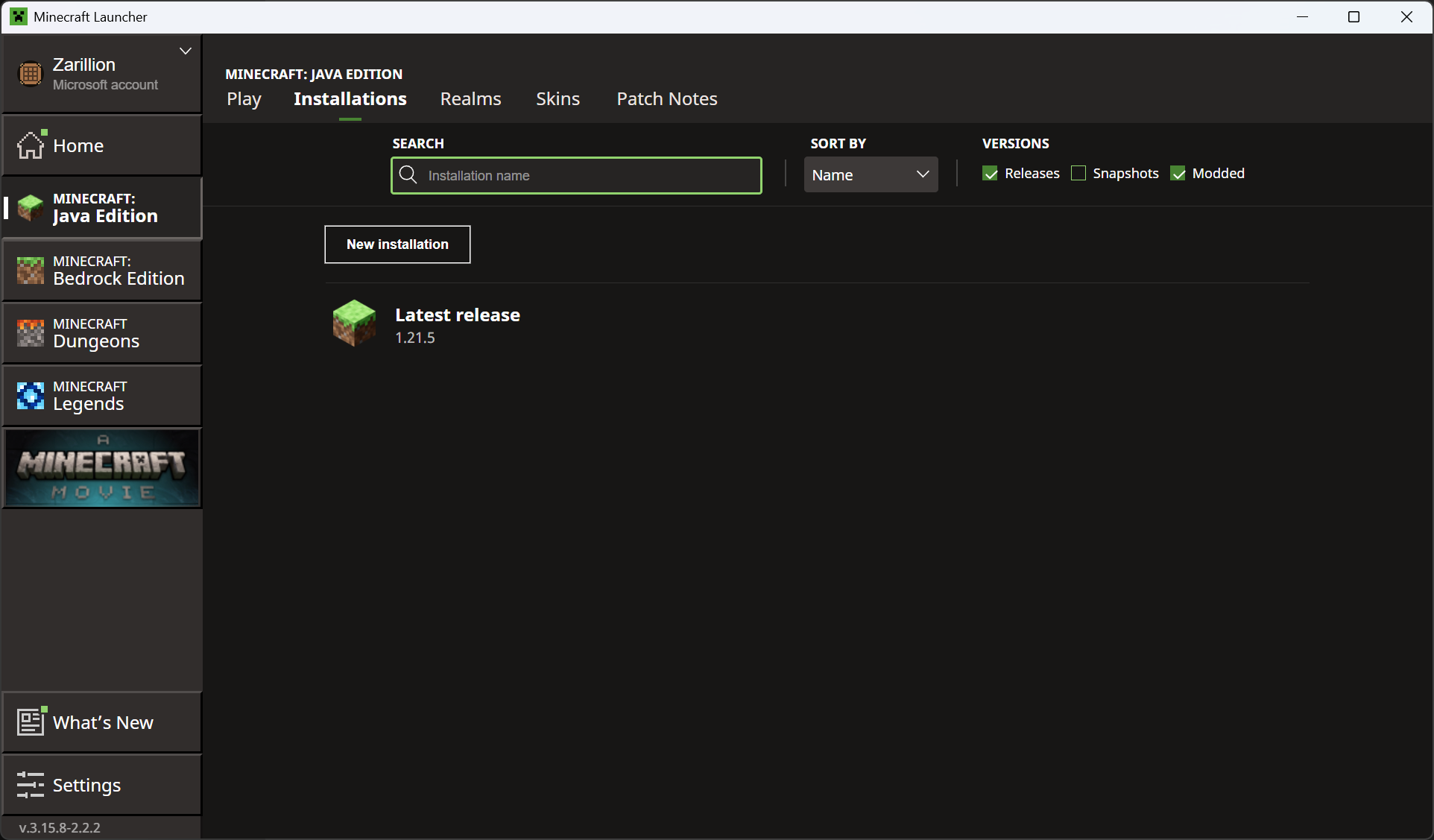Click the Microsoft account label
Image resolution: width=1434 pixels, height=840 pixels.
(105, 85)
